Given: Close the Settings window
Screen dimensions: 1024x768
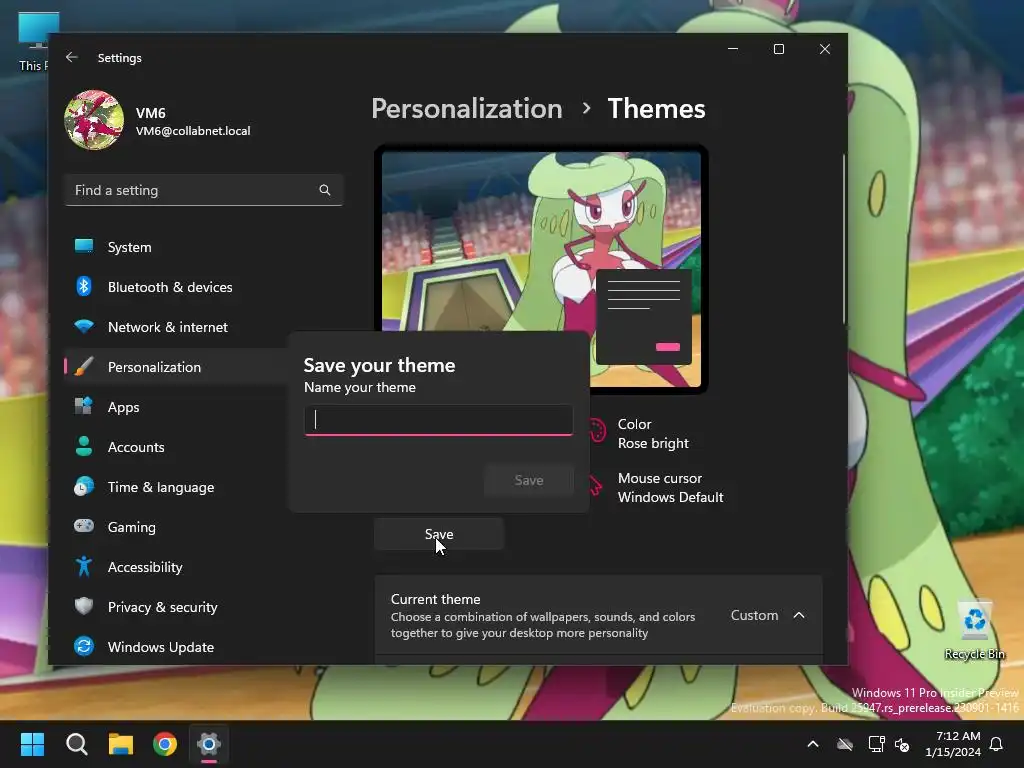Looking at the screenshot, I should tap(825, 49).
